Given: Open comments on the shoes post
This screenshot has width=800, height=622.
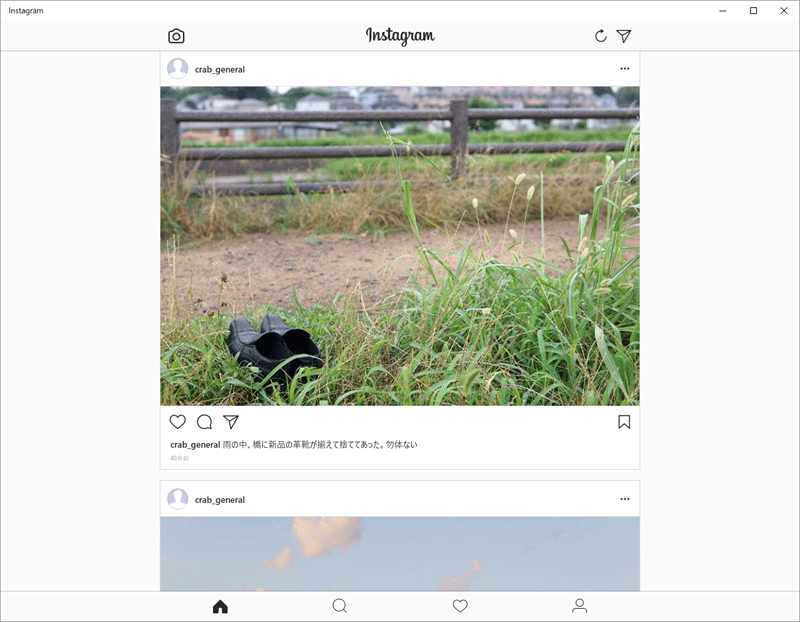Looking at the screenshot, I should click(x=205, y=422).
